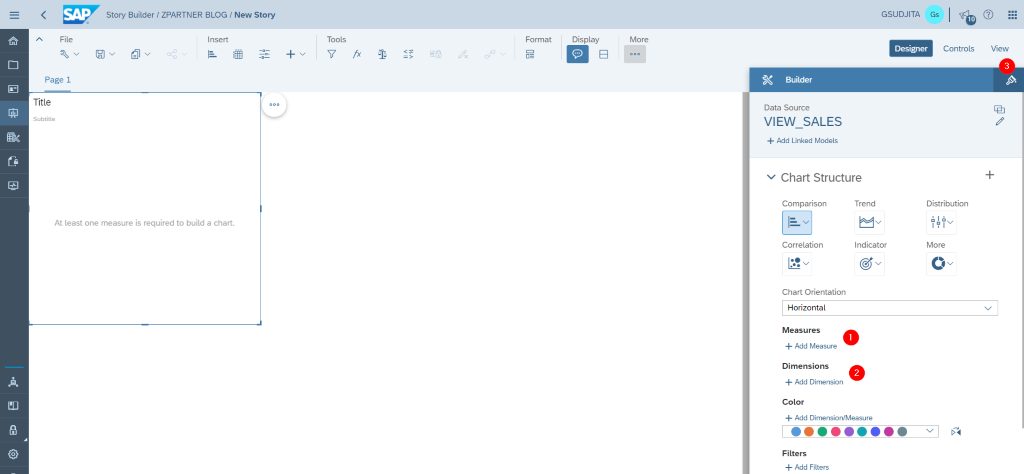
Task: Open the Help question mark icon
Action: click(x=988, y=14)
